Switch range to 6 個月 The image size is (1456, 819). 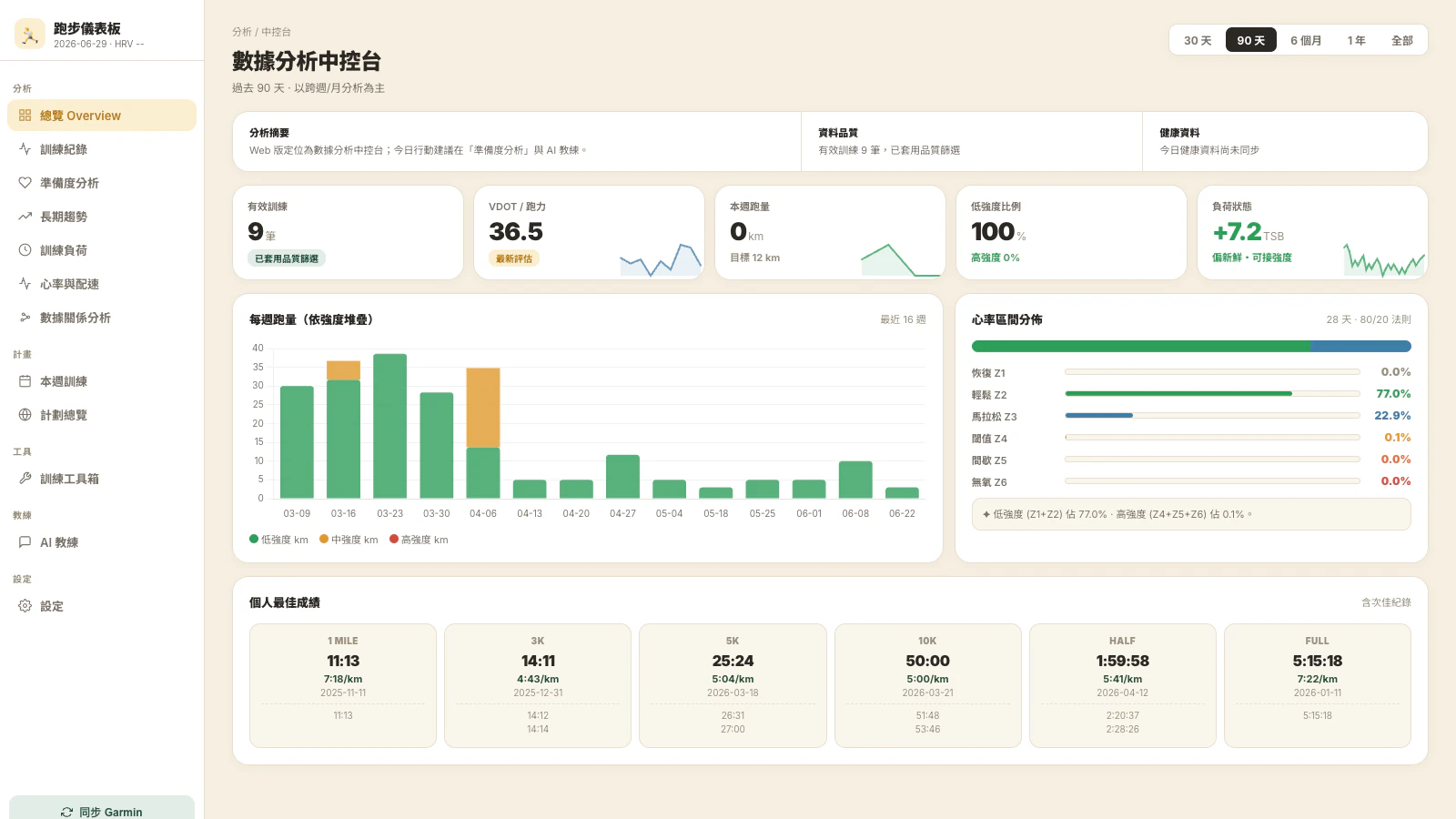[x=1305, y=40]
